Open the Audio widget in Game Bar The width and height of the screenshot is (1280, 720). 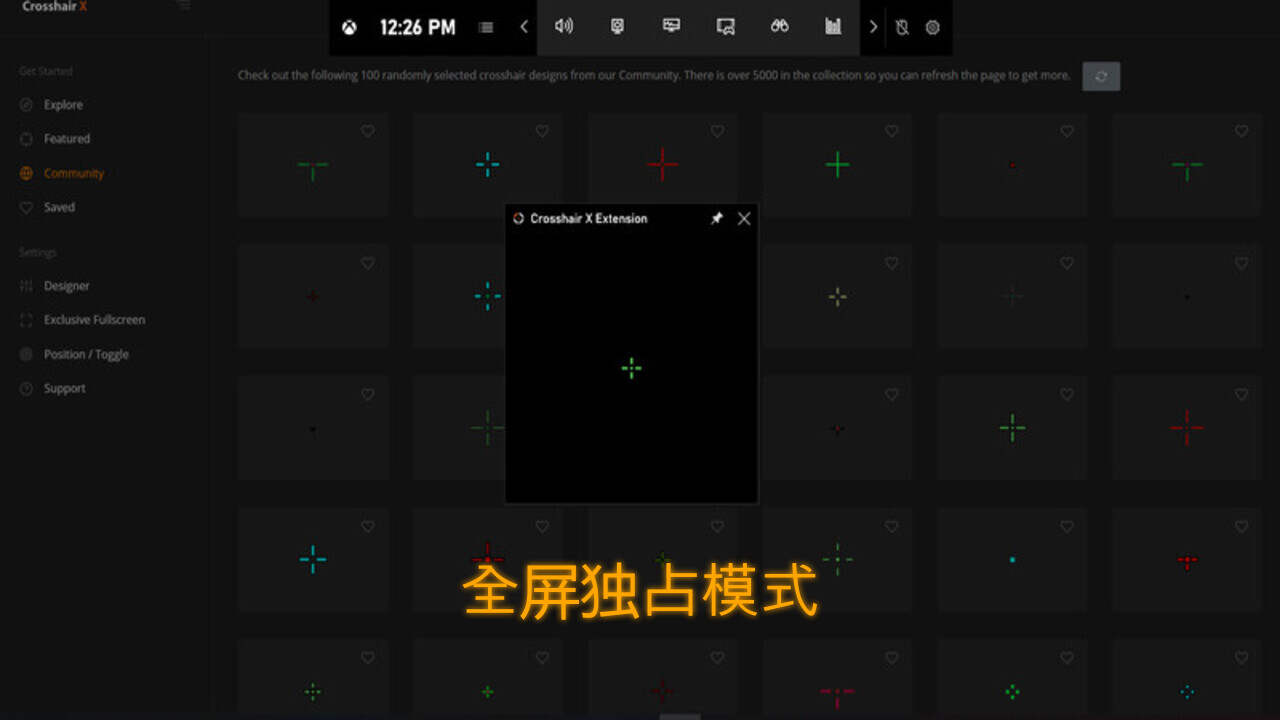564,27
